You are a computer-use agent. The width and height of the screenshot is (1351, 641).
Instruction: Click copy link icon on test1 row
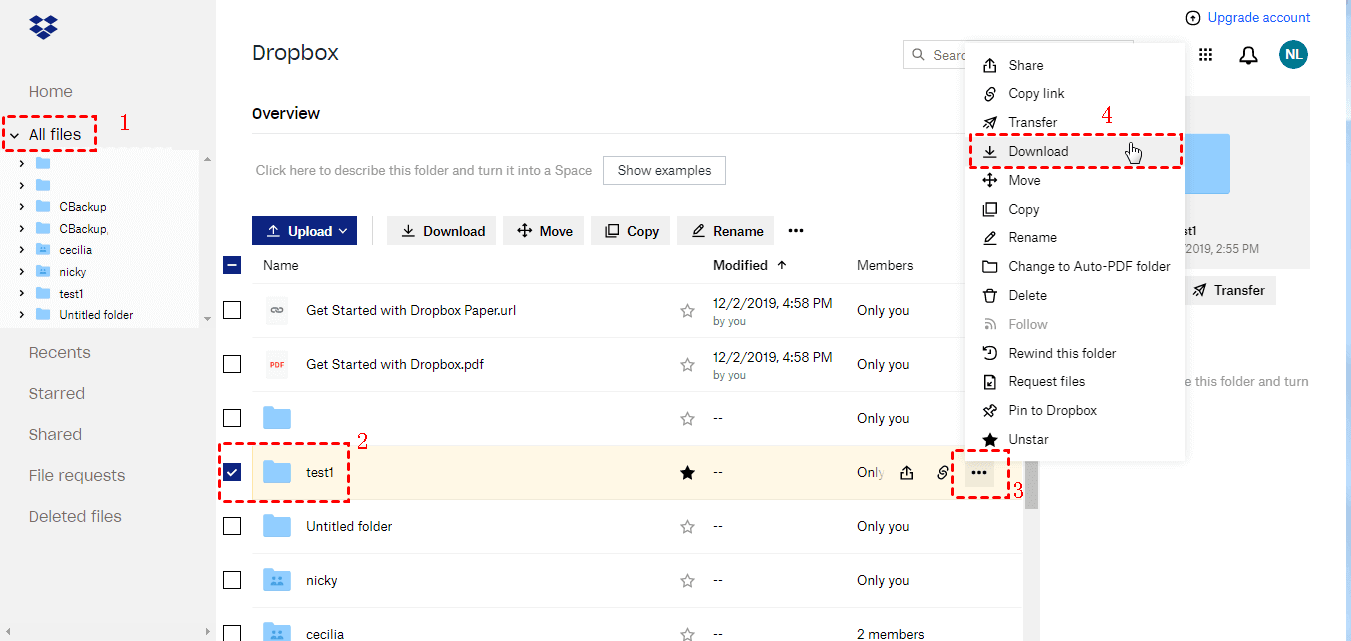pos(942,473)
